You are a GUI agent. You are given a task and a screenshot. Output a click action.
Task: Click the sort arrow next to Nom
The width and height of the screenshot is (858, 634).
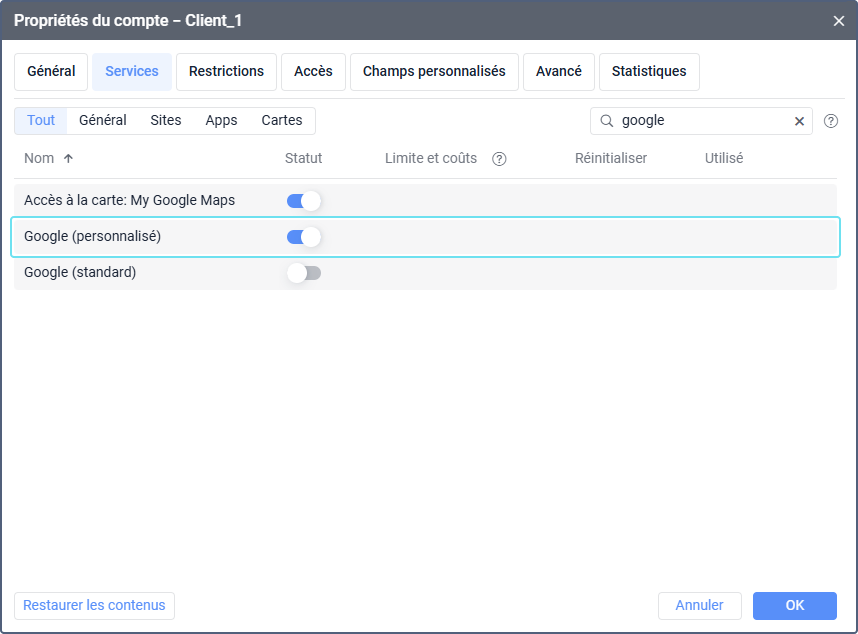point(68,159)
